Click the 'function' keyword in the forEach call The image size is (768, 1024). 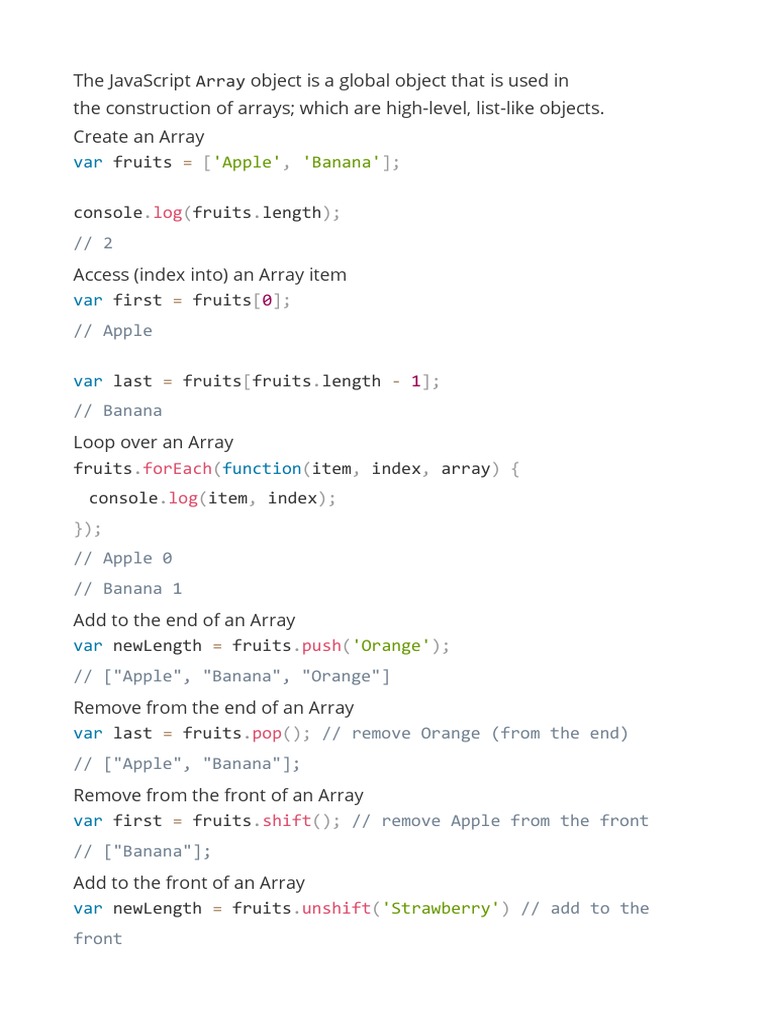pos(261,468)
